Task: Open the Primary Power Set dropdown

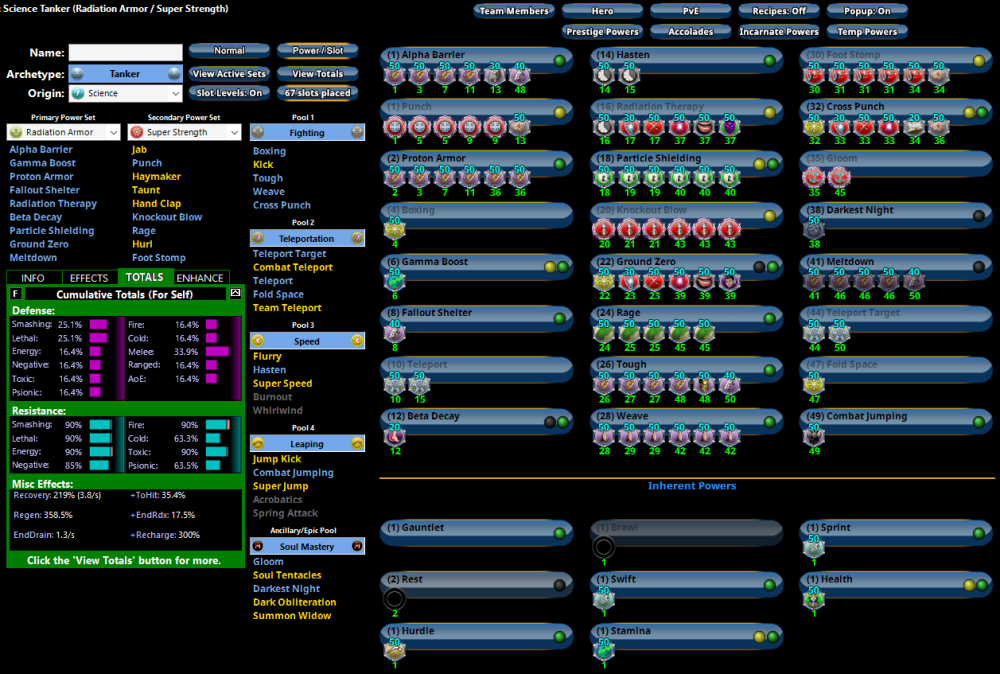Action: tap(62, 132)
